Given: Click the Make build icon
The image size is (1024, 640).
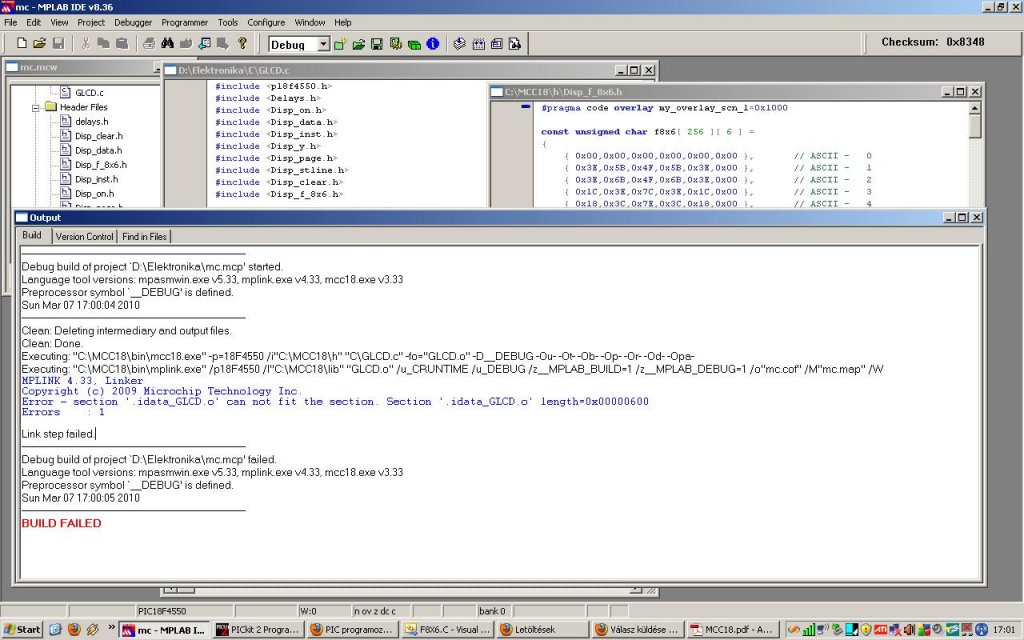Looking at the screenshot, I should pyautogui.click(x=460, y=44).
